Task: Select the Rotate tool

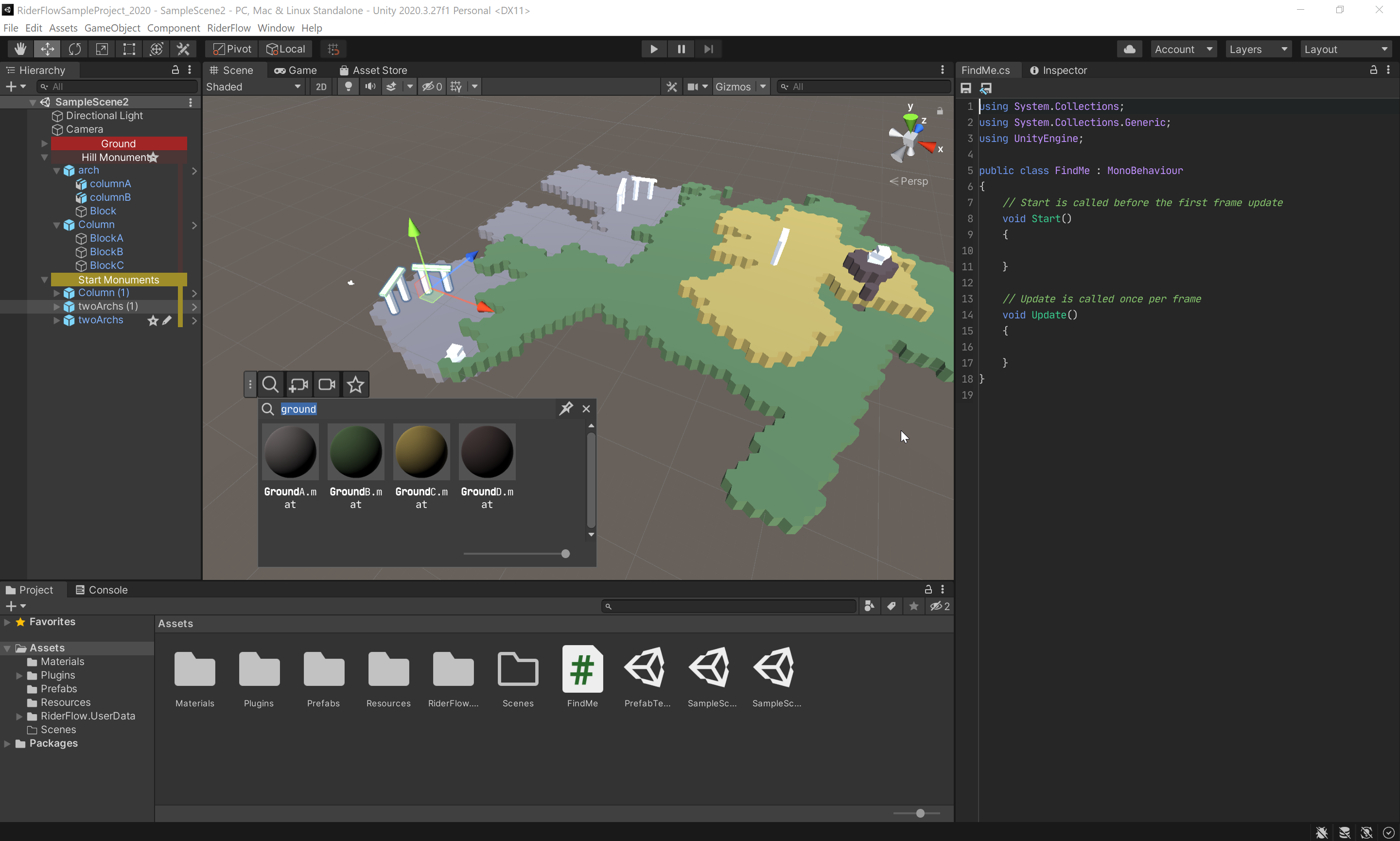Action: [x=75, y=49]
